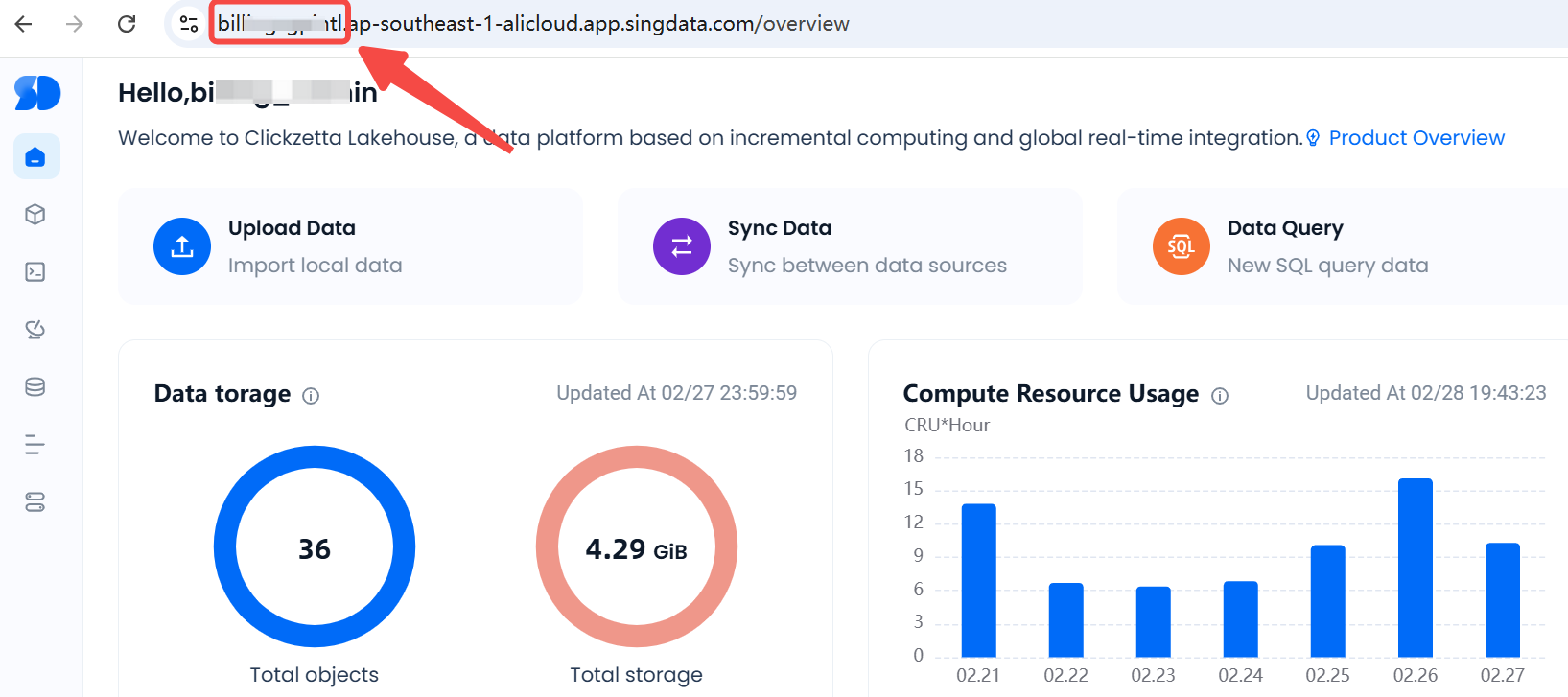Select the Home icon in sidebar
Image resolution: width=1568 pixels, height=697 pixels.
36,157
